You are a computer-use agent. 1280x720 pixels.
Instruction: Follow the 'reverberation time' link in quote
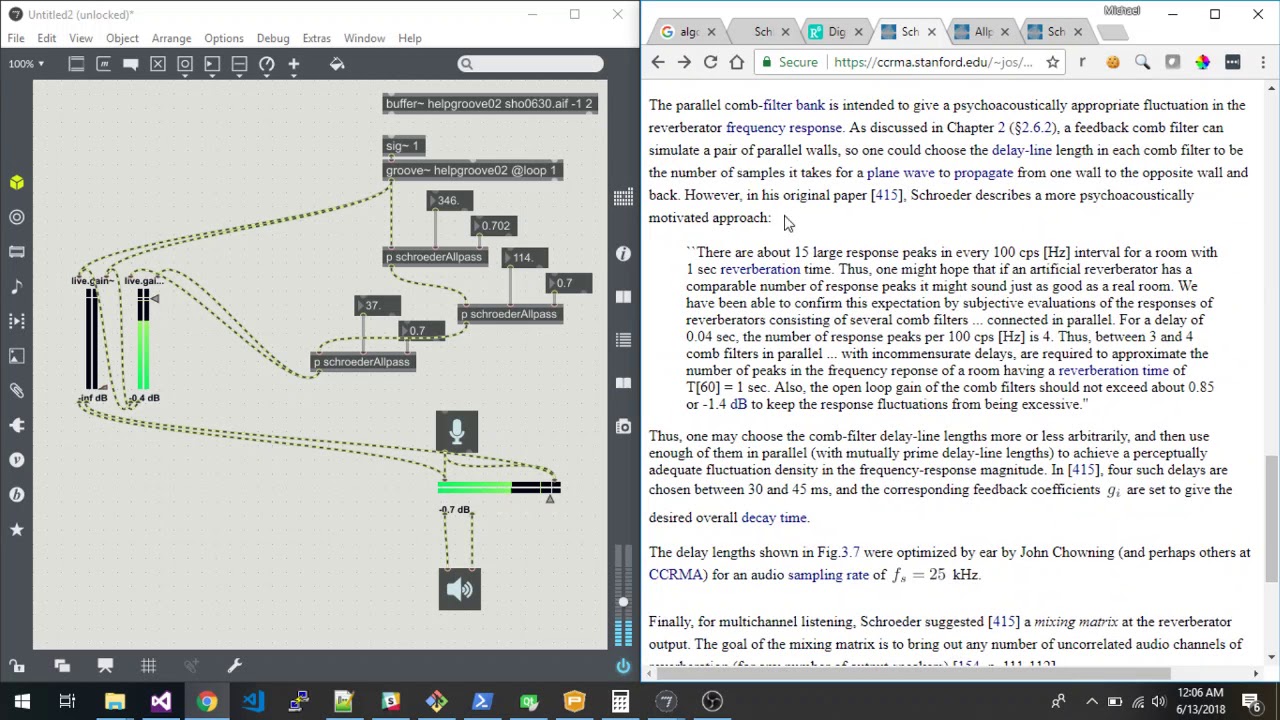(1113, 371)
